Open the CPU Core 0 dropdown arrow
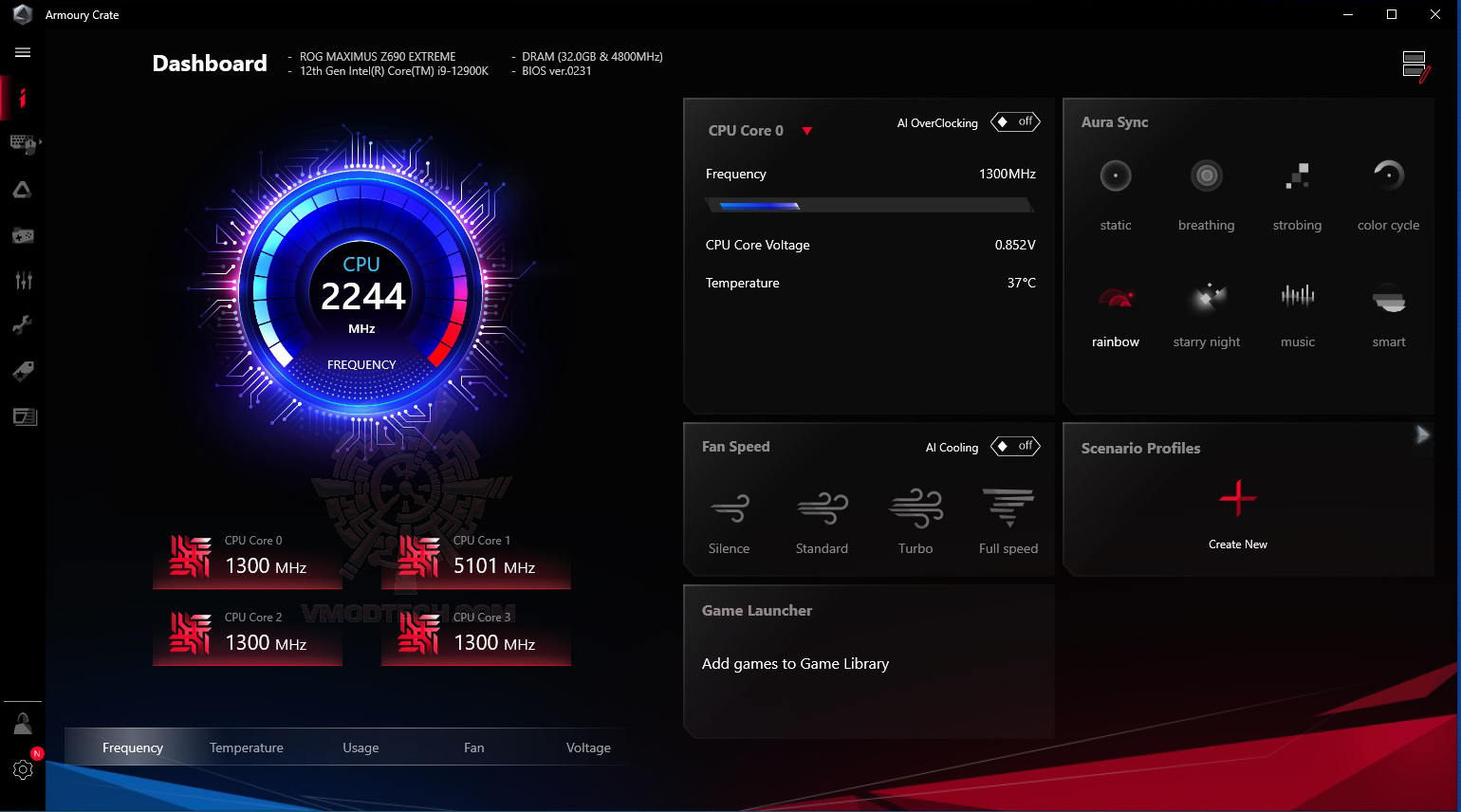The width and height of the screenshot is (1461, 812). coord(807,131)
